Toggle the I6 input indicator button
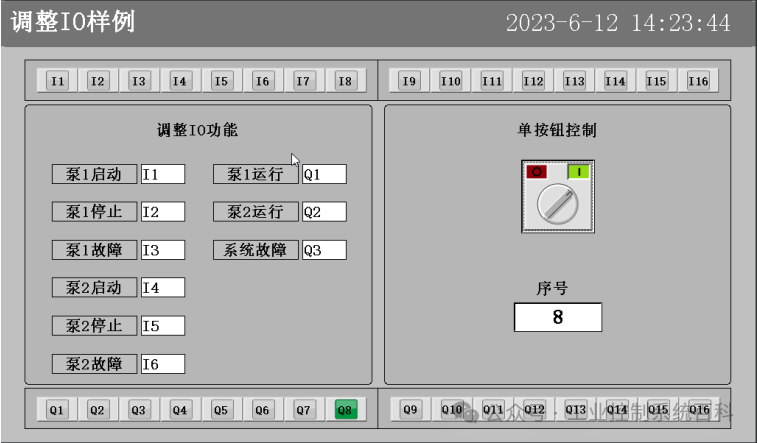This screenshot has height=443, width=758. point(262,81)
